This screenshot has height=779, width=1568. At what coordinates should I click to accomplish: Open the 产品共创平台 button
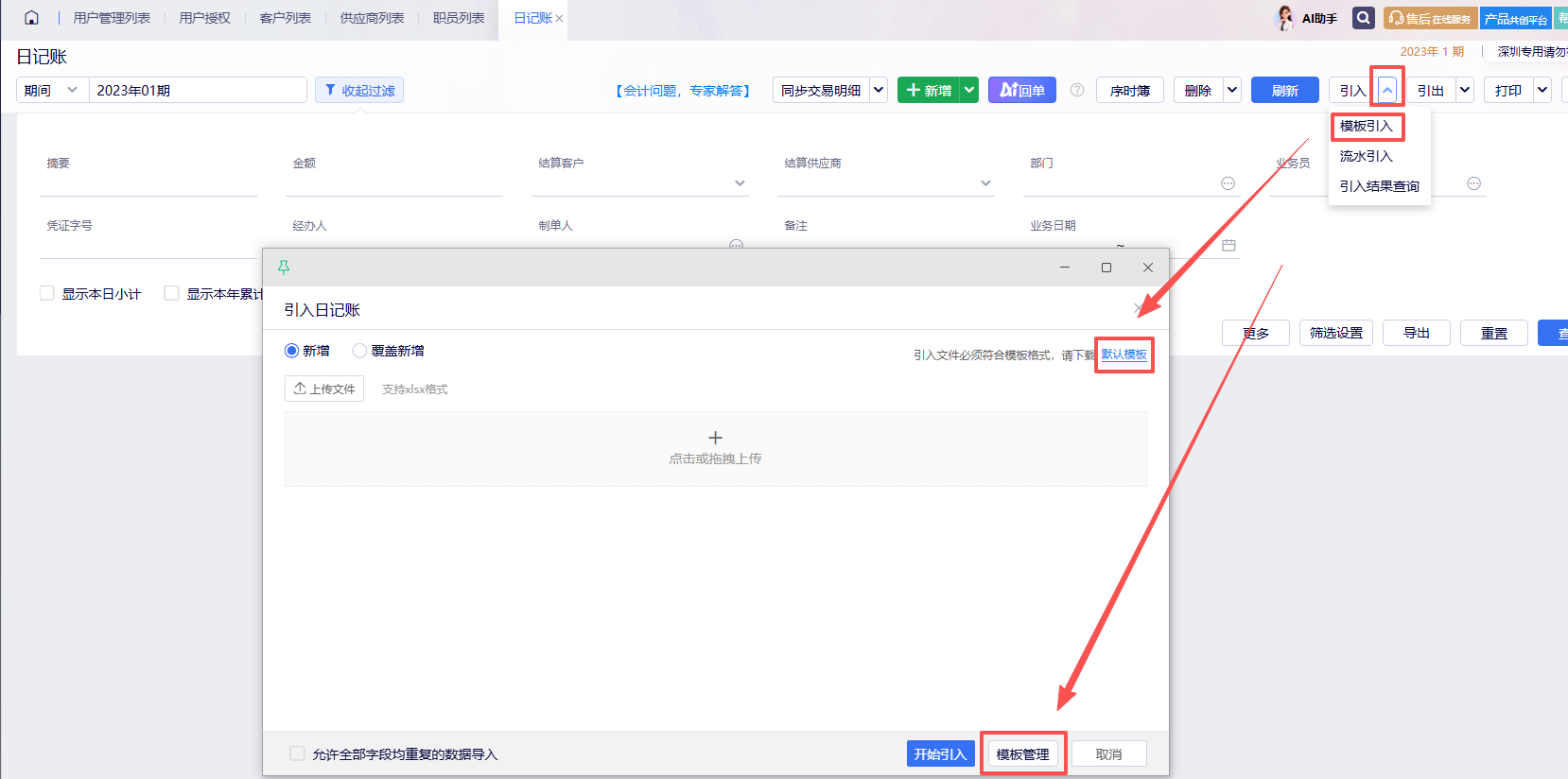(1516, 18)
